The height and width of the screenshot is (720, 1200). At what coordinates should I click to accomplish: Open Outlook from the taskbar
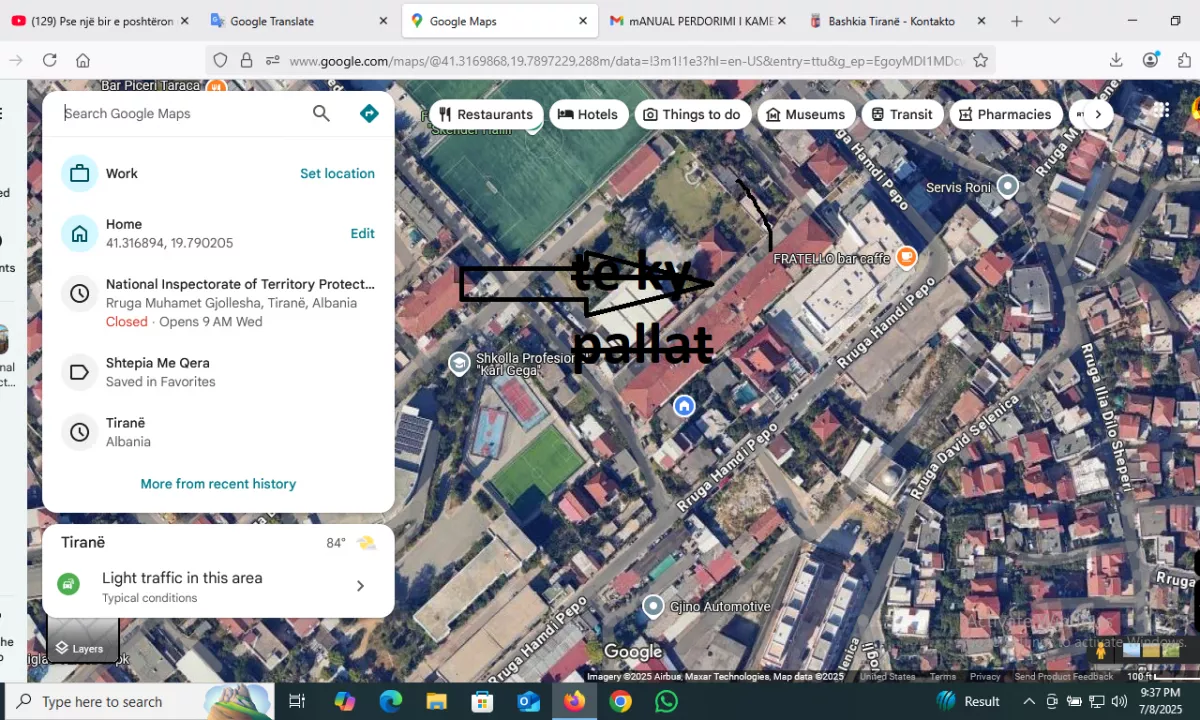pos(528,701)
